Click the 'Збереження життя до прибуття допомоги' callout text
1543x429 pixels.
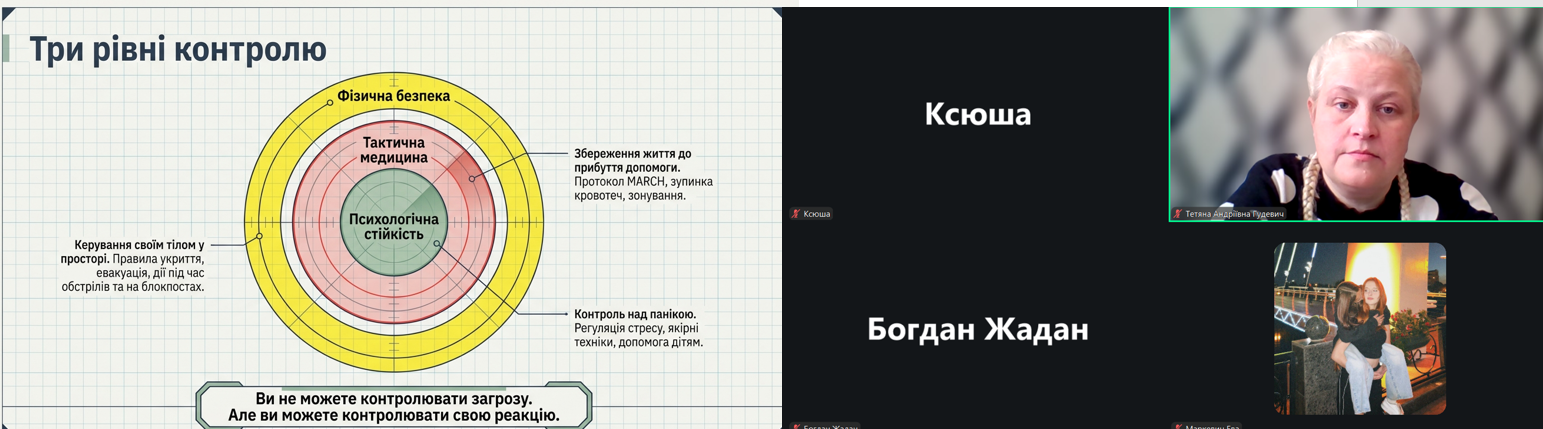pyautogui.click(x=632, y=161)
